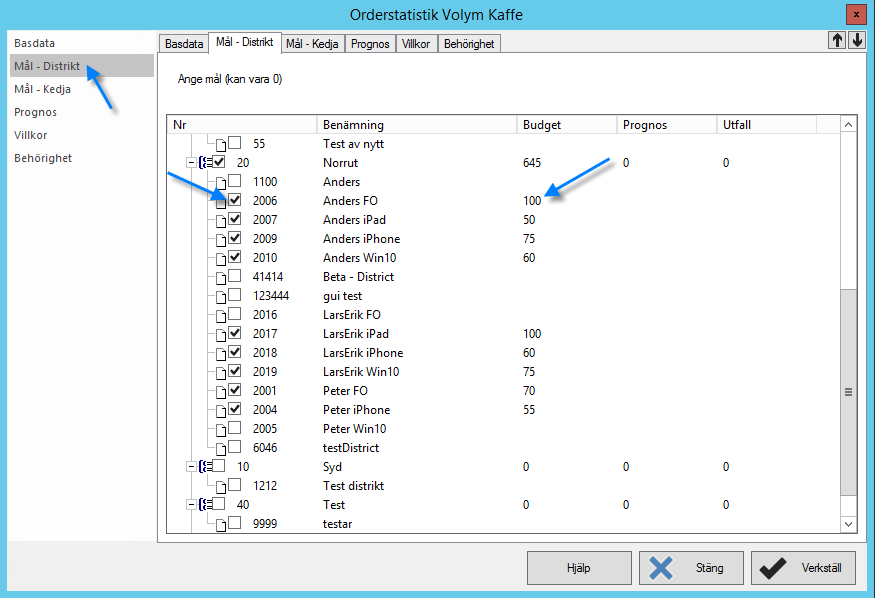Click the document icon for gui test
This screenshot has width=875, height=598.
pos(221,297)
